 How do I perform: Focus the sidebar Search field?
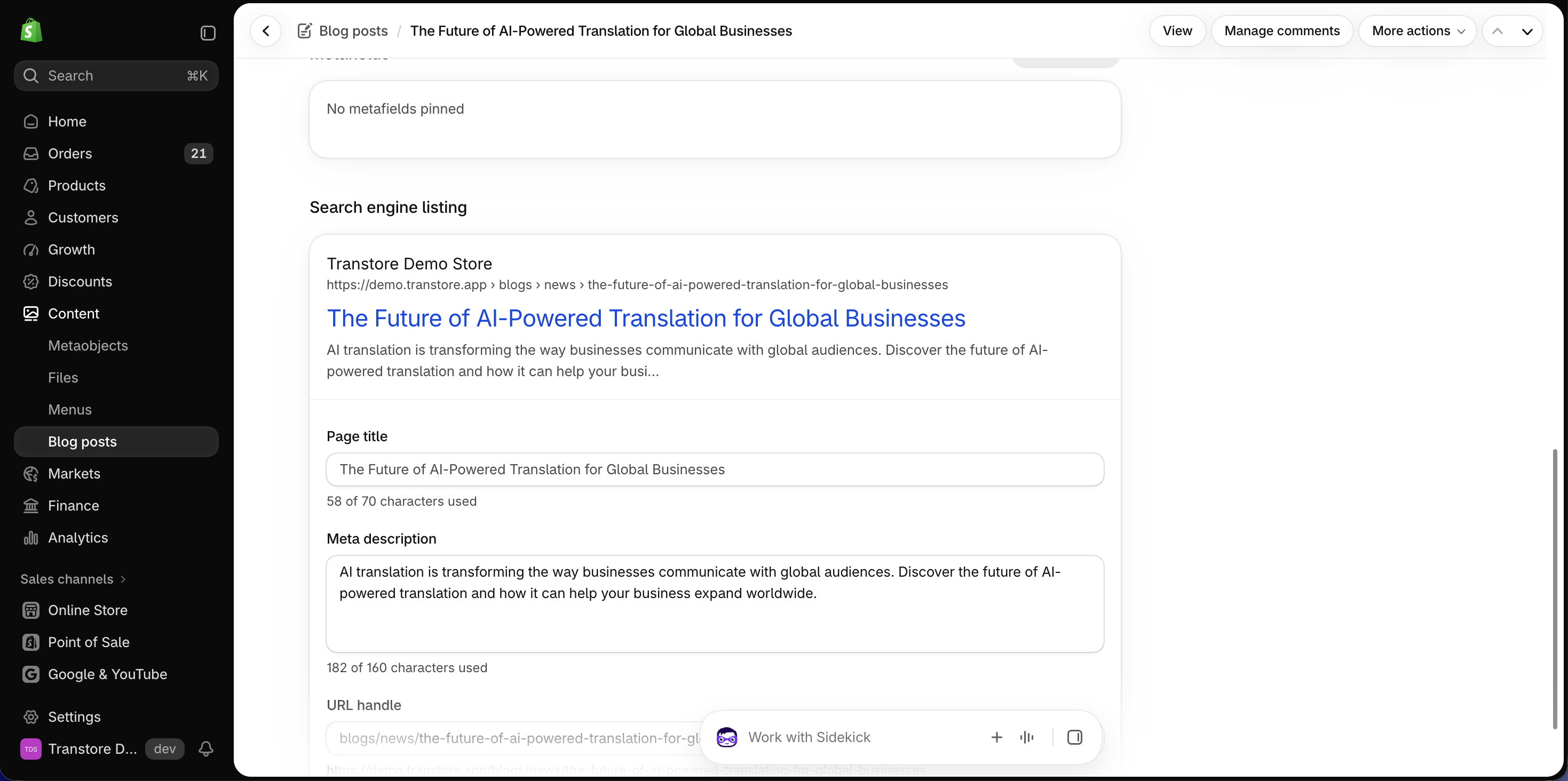[x=116, y=75]
